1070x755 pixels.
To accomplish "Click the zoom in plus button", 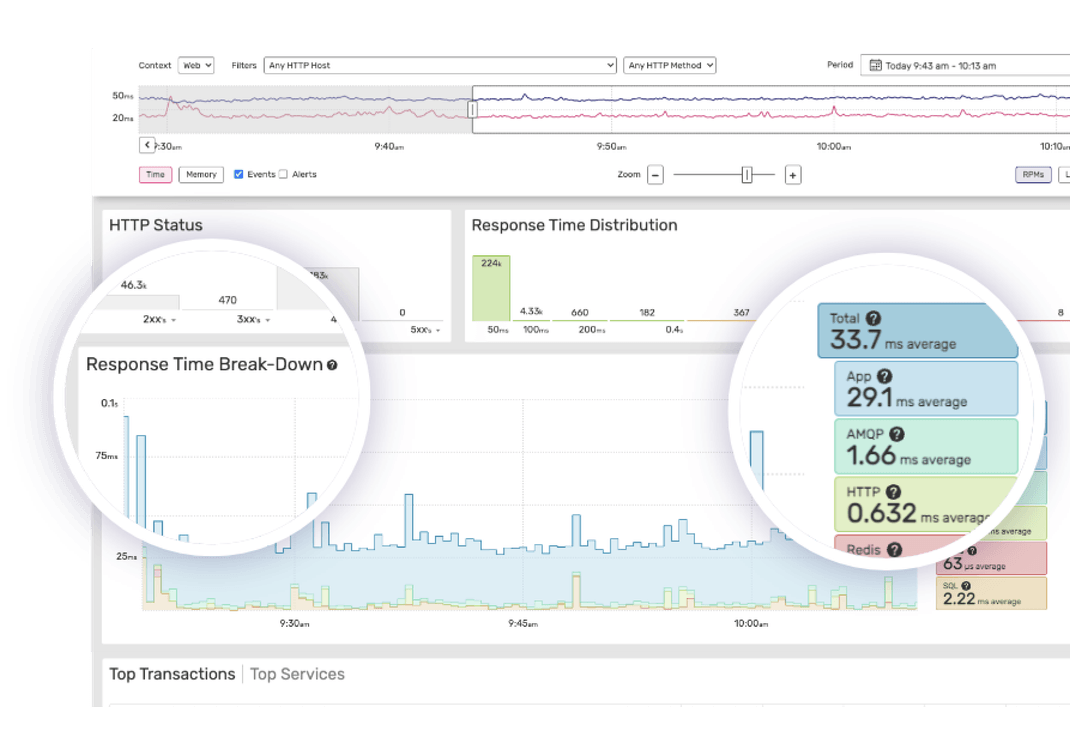I will coord(792,175).
